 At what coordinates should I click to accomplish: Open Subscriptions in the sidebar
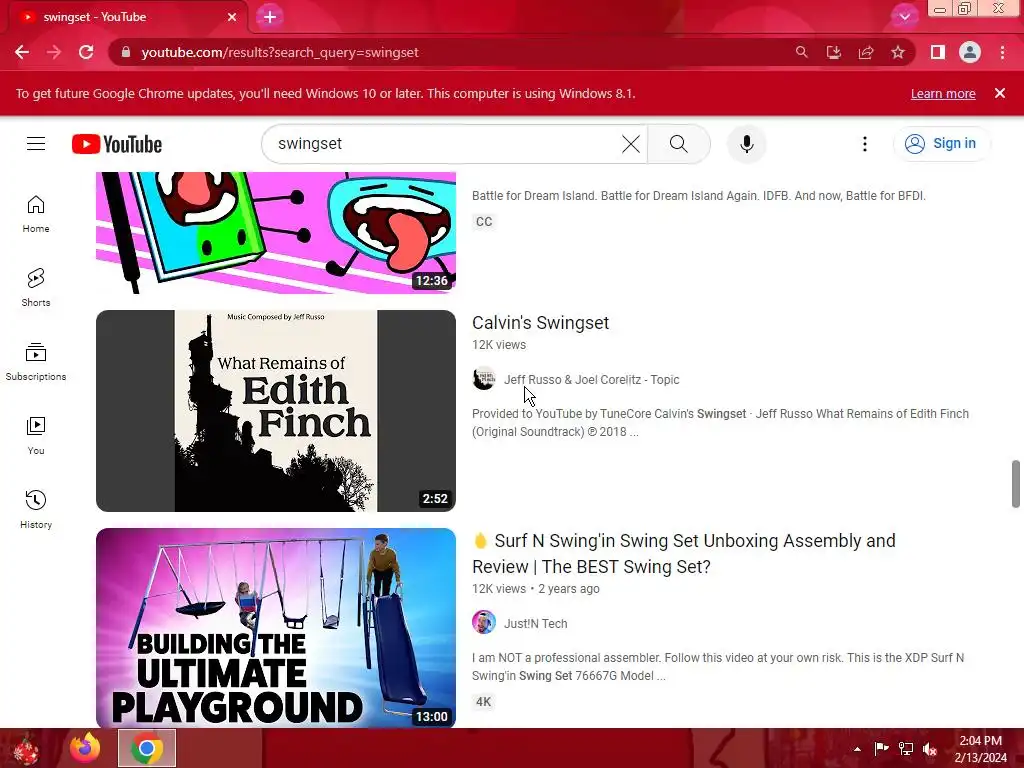tap(36, 362)
